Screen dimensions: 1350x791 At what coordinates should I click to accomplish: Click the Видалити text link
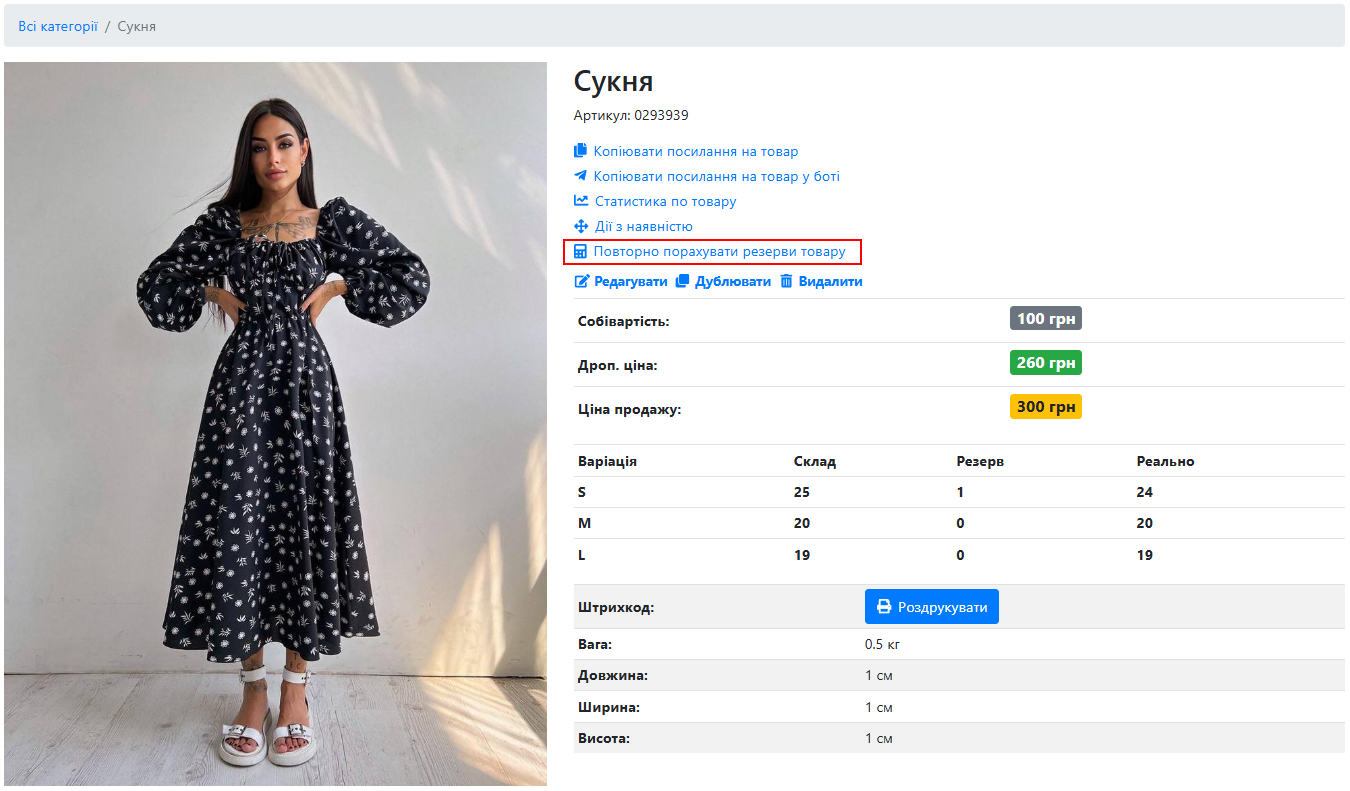tap(830, 282)
